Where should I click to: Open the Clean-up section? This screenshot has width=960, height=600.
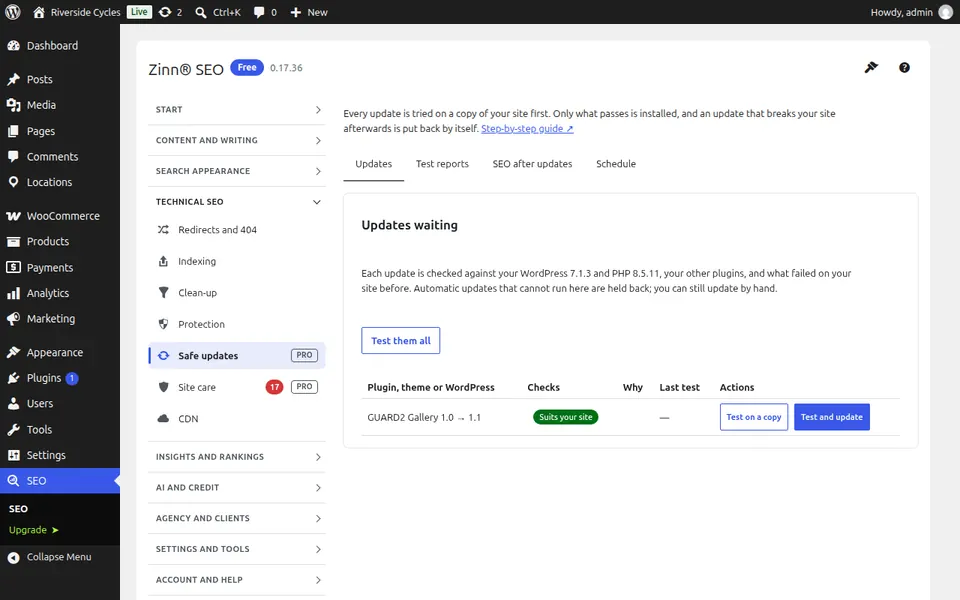tap(237, 293)
